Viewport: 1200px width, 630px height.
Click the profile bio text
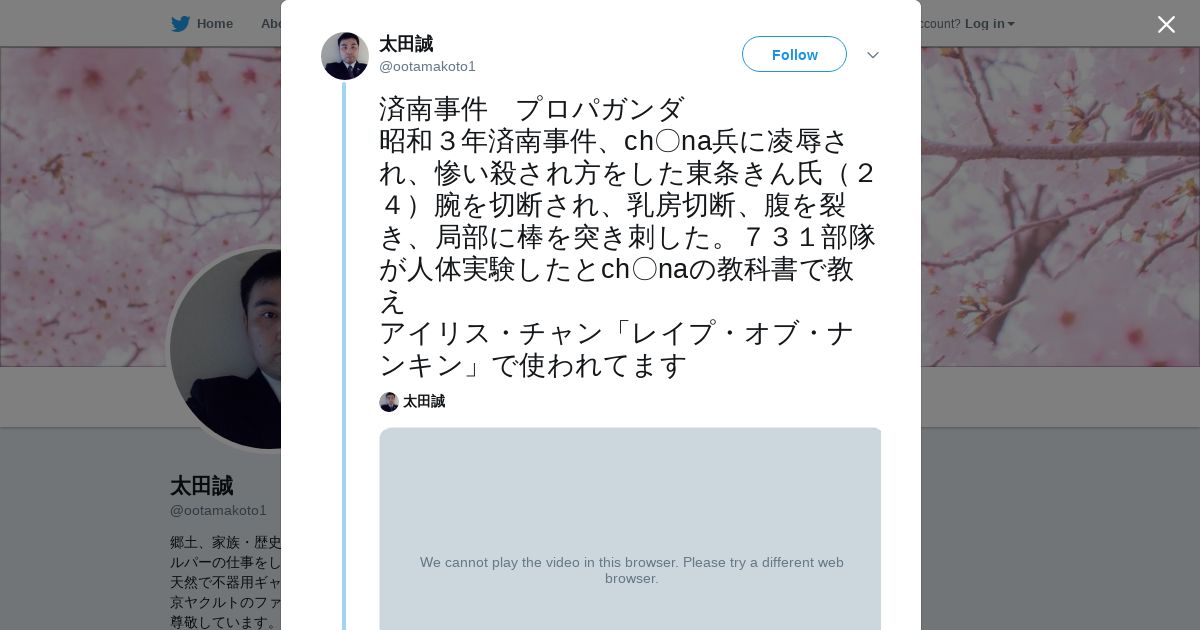point(225,582)
